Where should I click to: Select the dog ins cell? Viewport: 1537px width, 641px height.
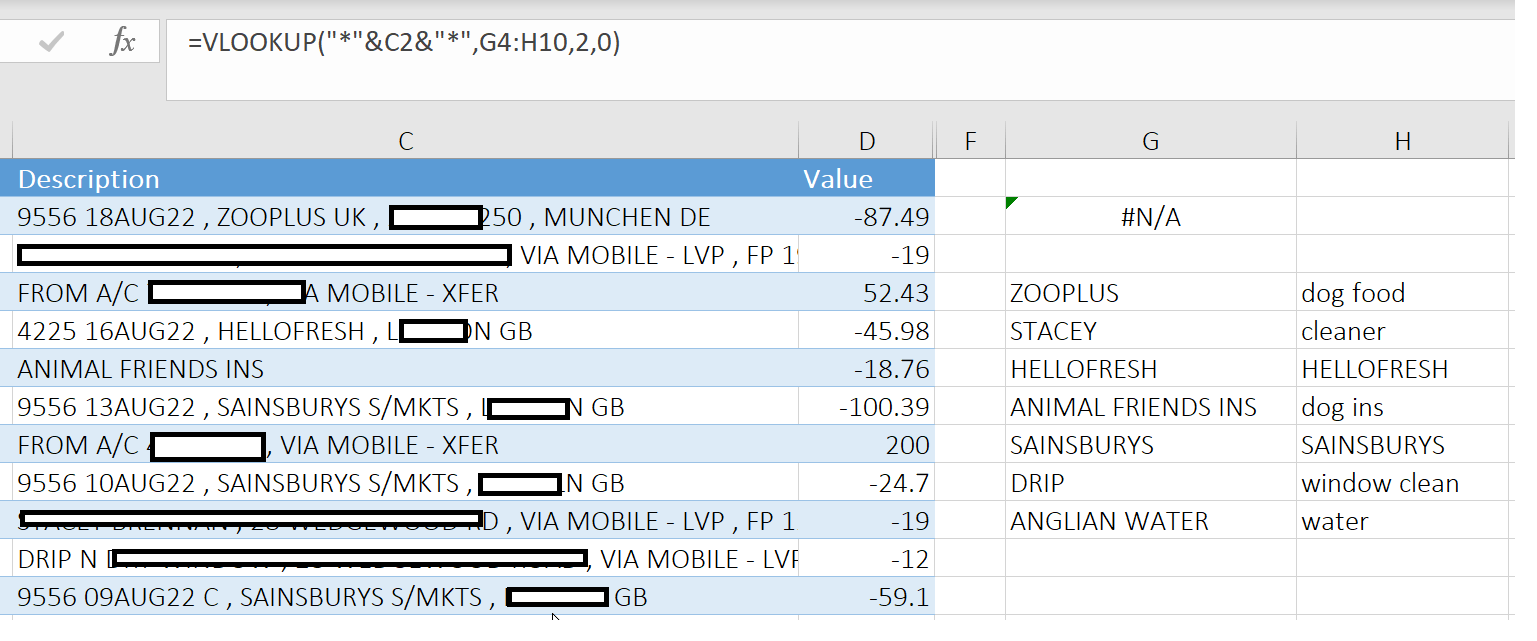[x=1402, y=407]
